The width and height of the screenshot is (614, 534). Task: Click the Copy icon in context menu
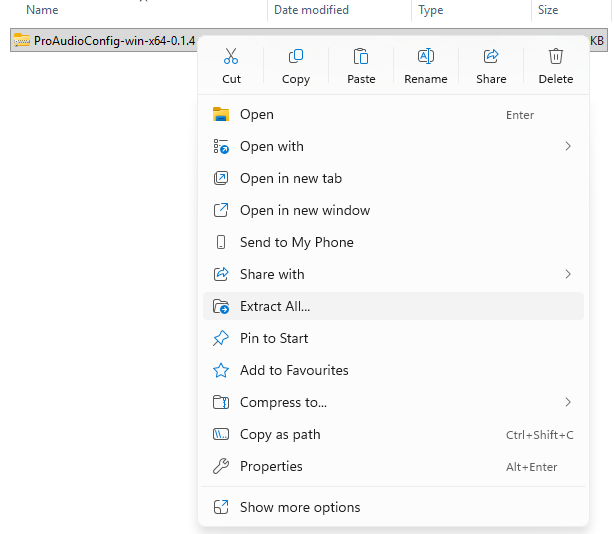pos(296,56)
